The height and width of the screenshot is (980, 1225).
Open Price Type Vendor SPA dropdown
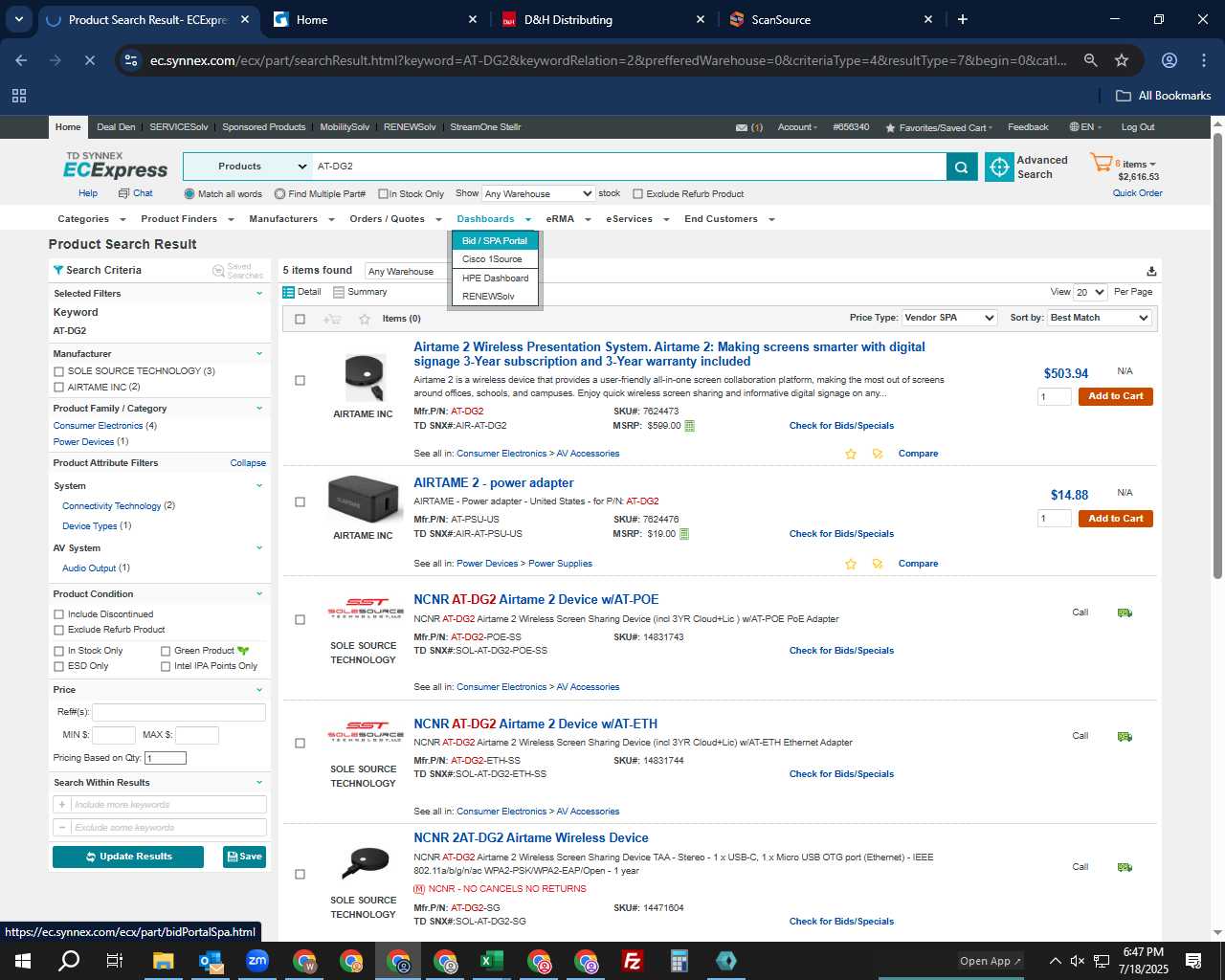coord(949,318)
